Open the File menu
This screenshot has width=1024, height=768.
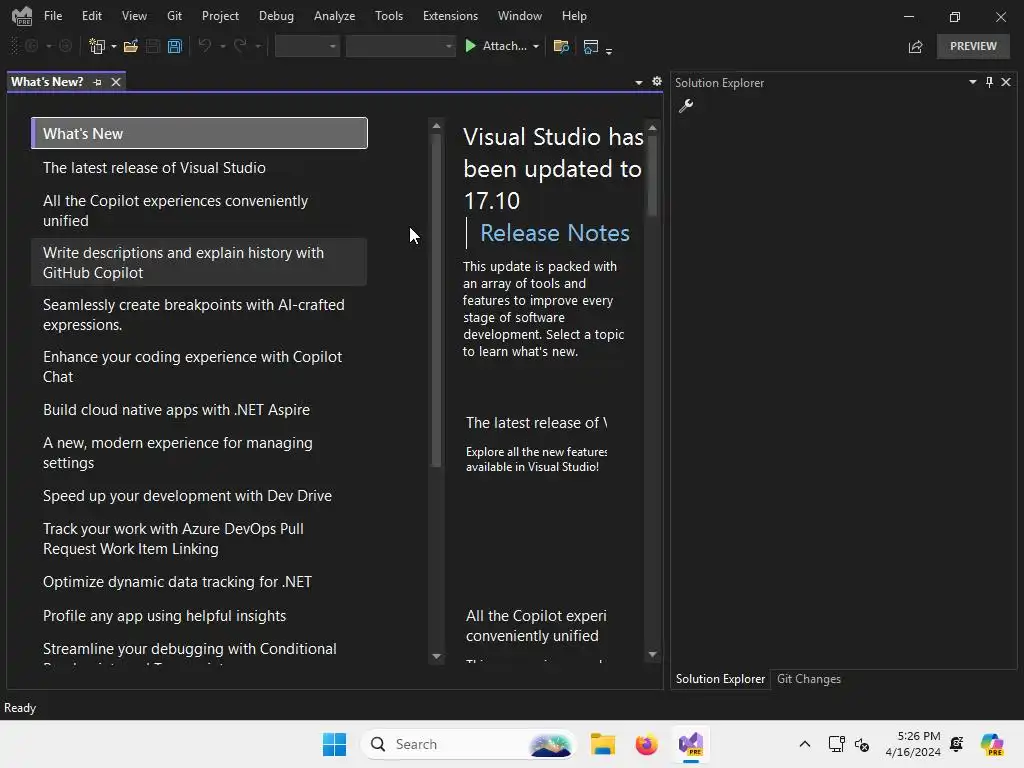[x=53, y=16]
